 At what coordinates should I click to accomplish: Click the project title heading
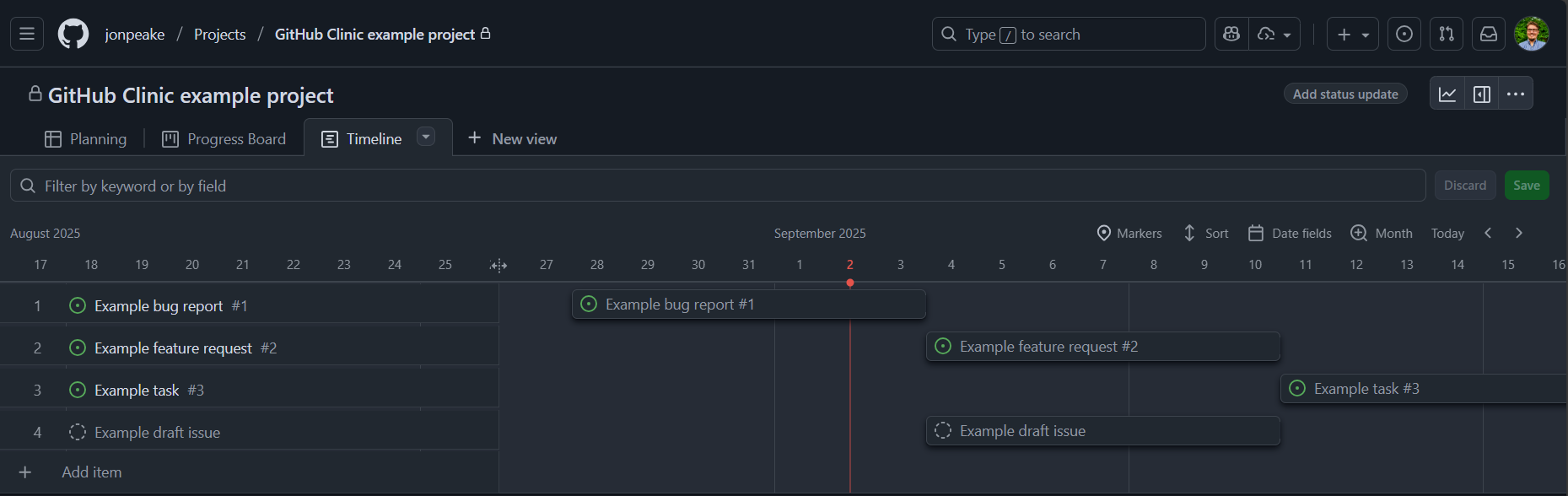click(191, 95)
